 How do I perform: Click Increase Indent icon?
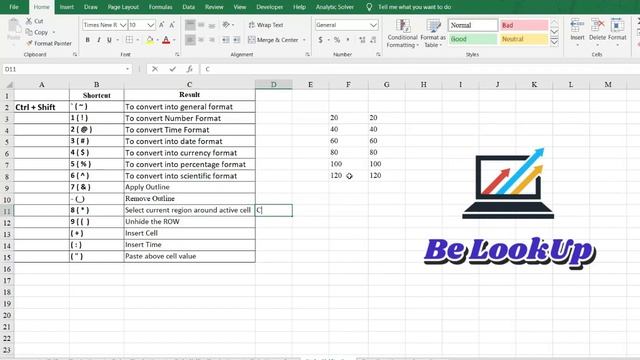(x=236, y=40)
